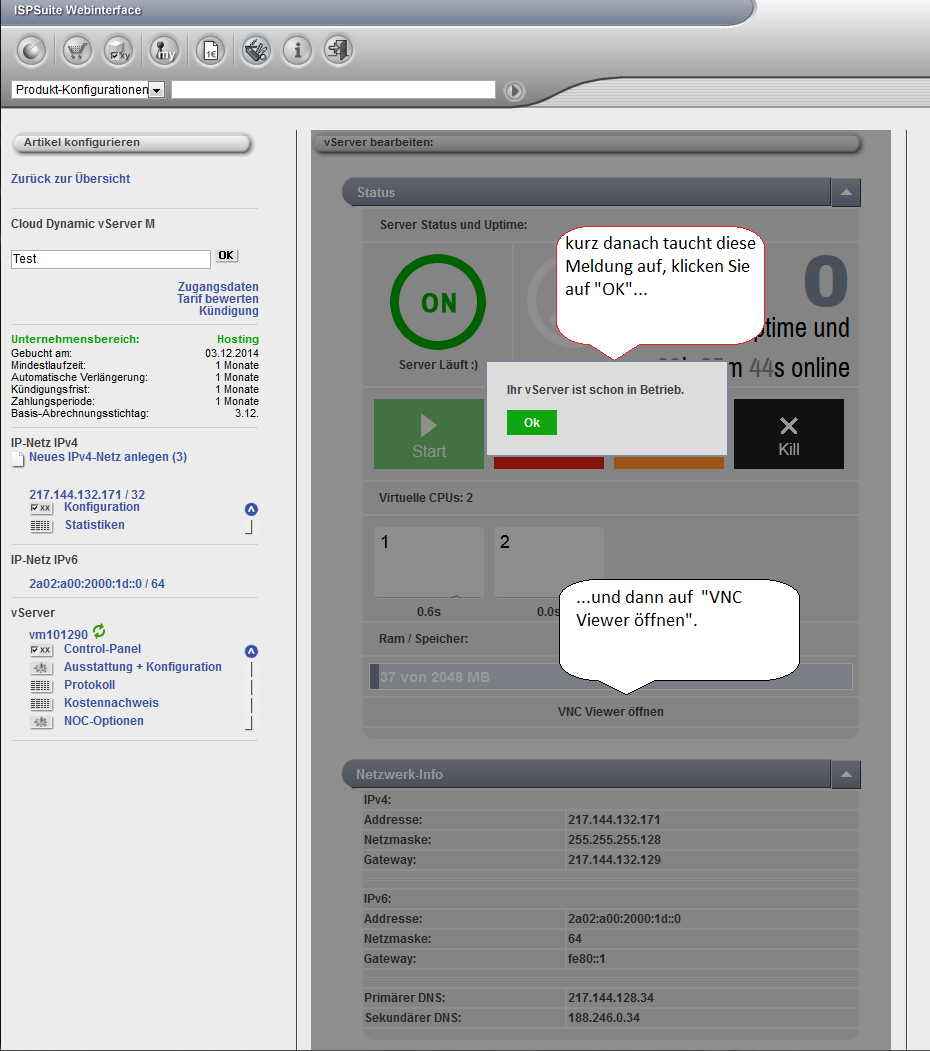Open Control-Panel under vServer
The width and height of the screenshot is (930, 1051).
(x=102, y=649)
